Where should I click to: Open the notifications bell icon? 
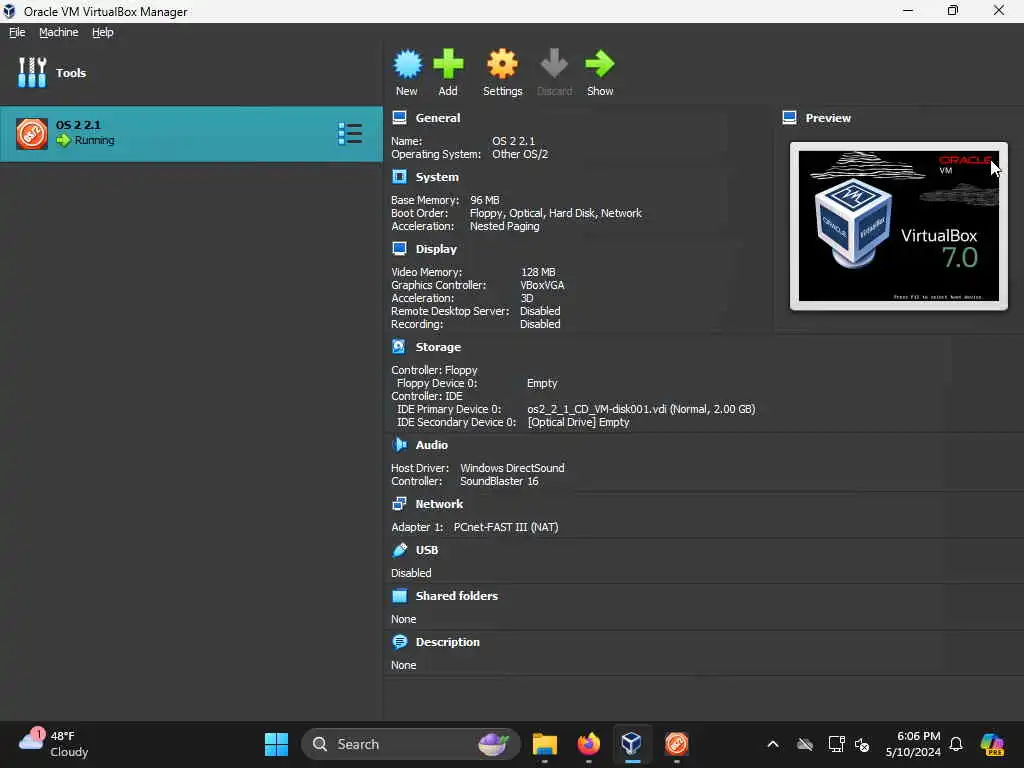[x=956, y=744]
